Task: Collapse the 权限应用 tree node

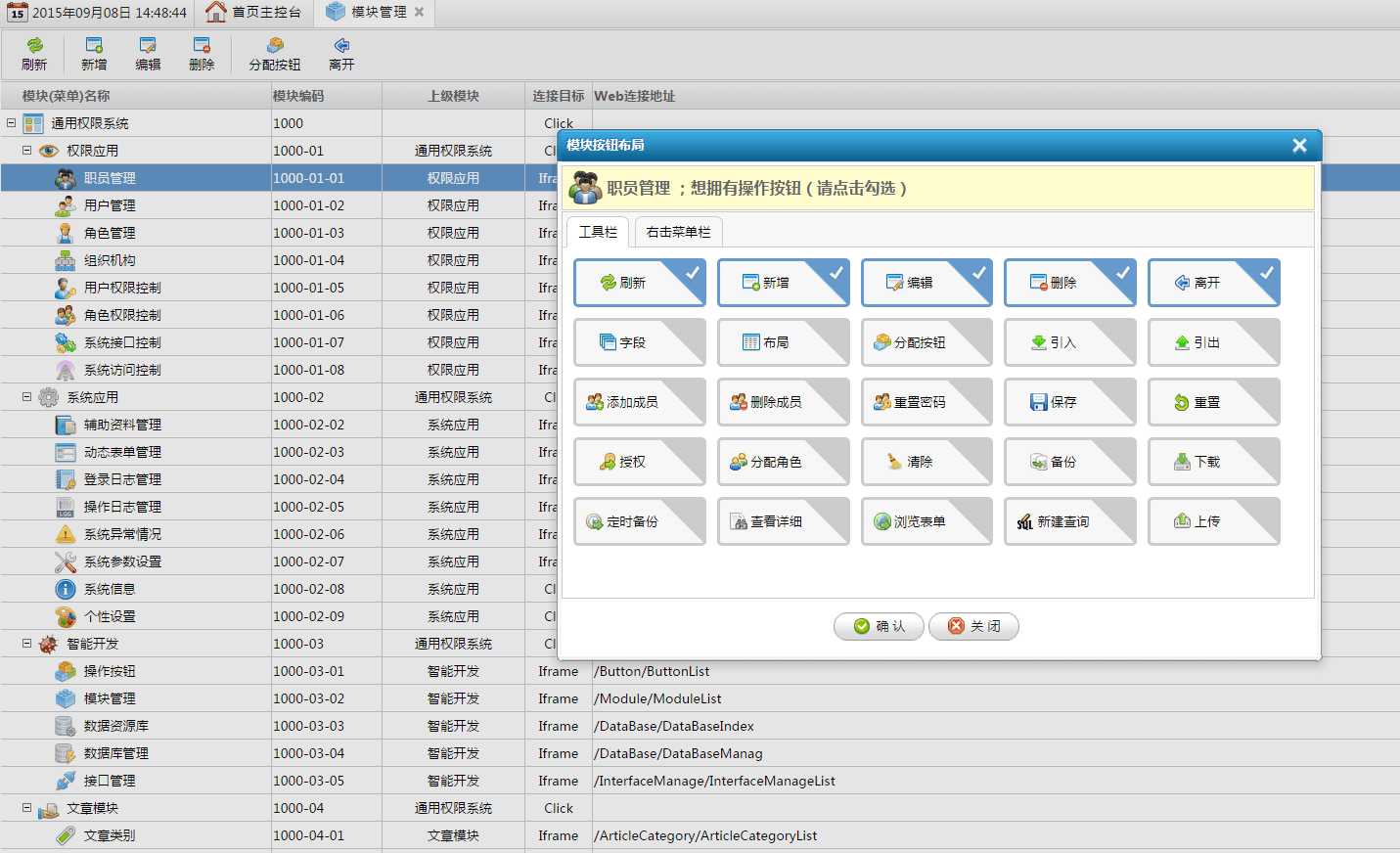Action: point(27,151)
